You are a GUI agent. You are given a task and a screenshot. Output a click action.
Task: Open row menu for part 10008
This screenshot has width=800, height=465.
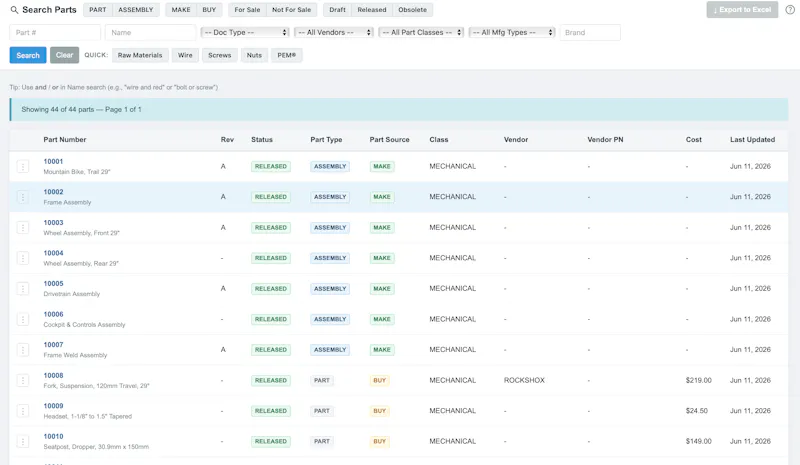click(23, 380)
